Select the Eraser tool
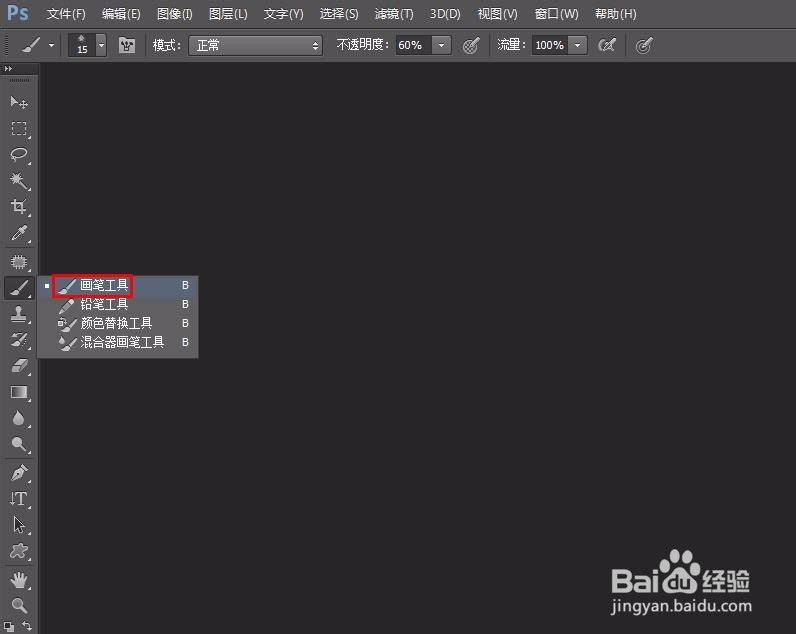796x634 pixels. coord(19,366)
